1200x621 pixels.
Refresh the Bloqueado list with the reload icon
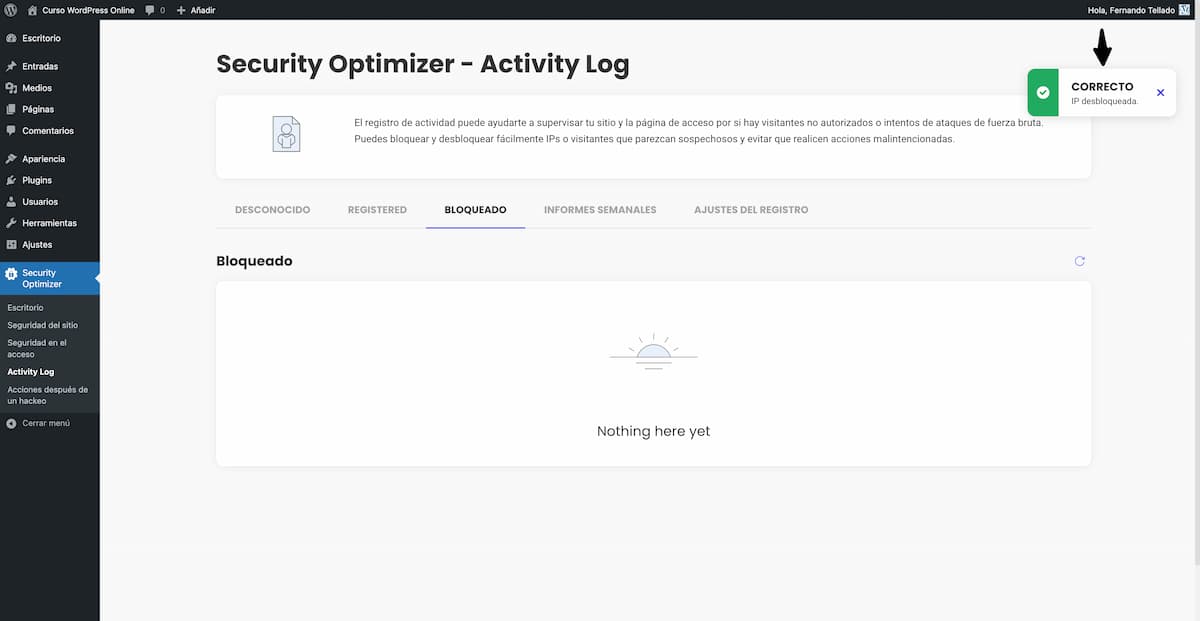1079,261
